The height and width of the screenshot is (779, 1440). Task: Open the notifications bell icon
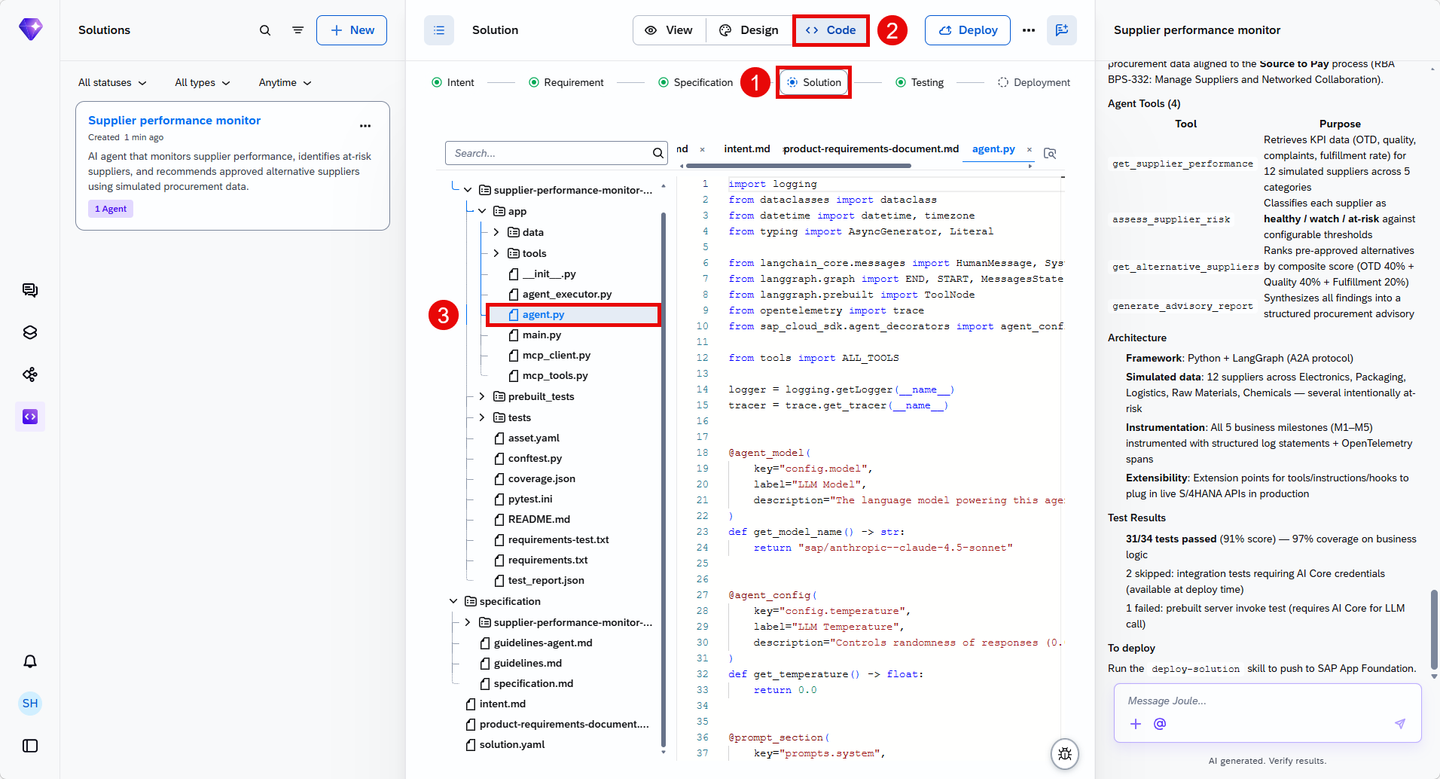click(30, 661)
